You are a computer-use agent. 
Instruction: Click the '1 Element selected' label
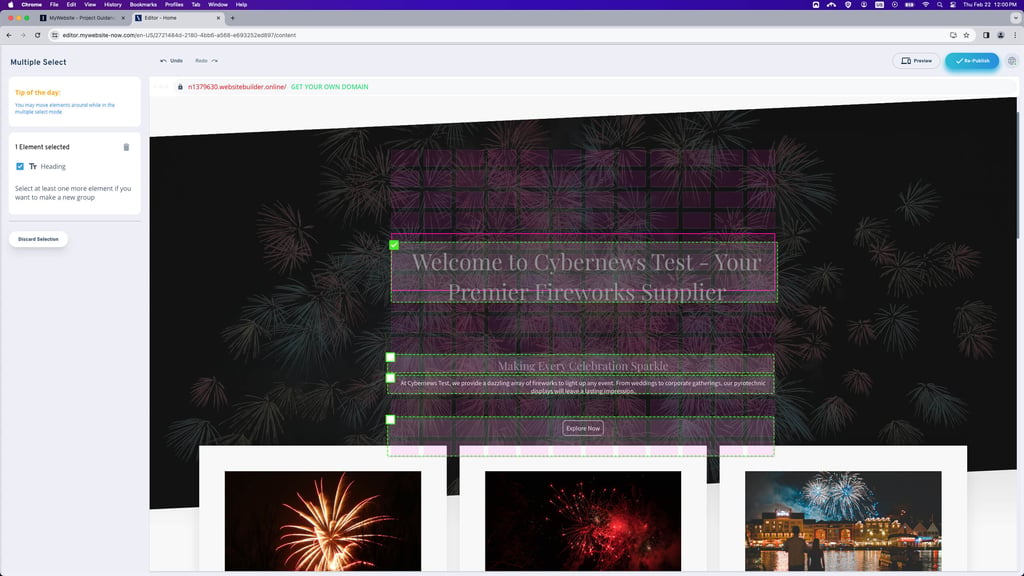click(42, 147)
